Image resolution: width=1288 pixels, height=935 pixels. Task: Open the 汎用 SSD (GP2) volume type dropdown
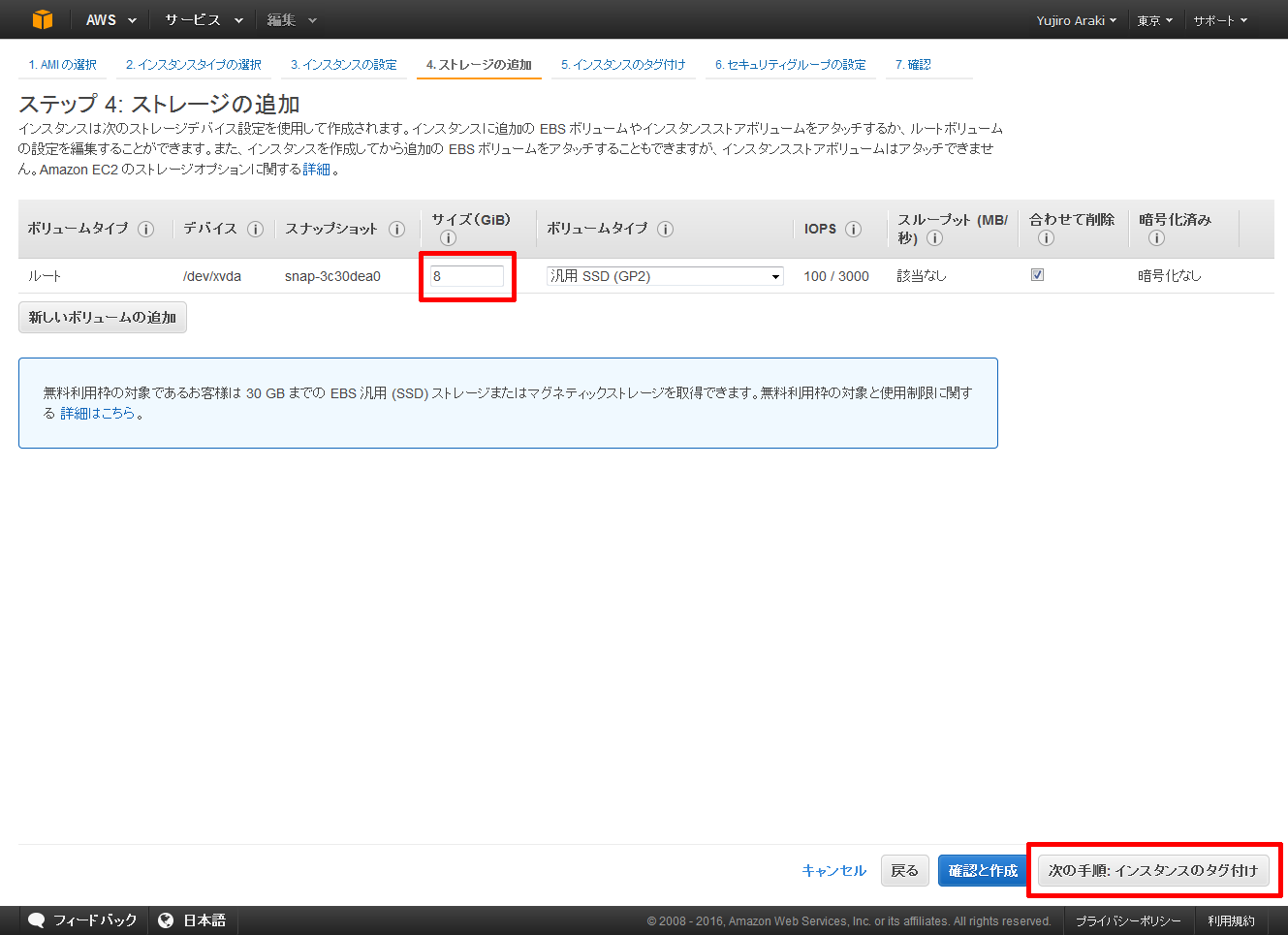(x=665, y=276)
